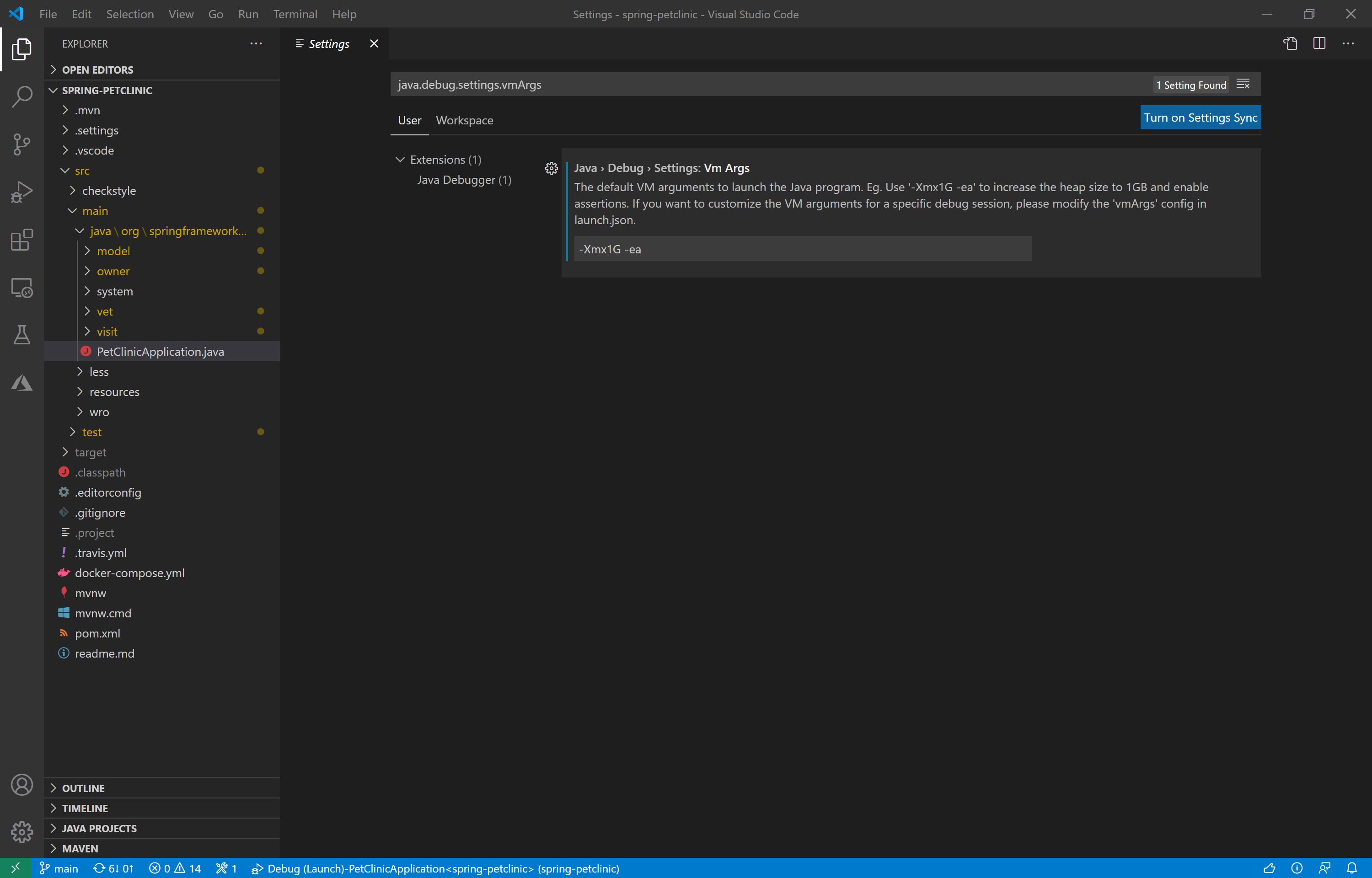The image size is (1372, 878).
Task: Open the Terminal menu
Action: coord(295,14)
